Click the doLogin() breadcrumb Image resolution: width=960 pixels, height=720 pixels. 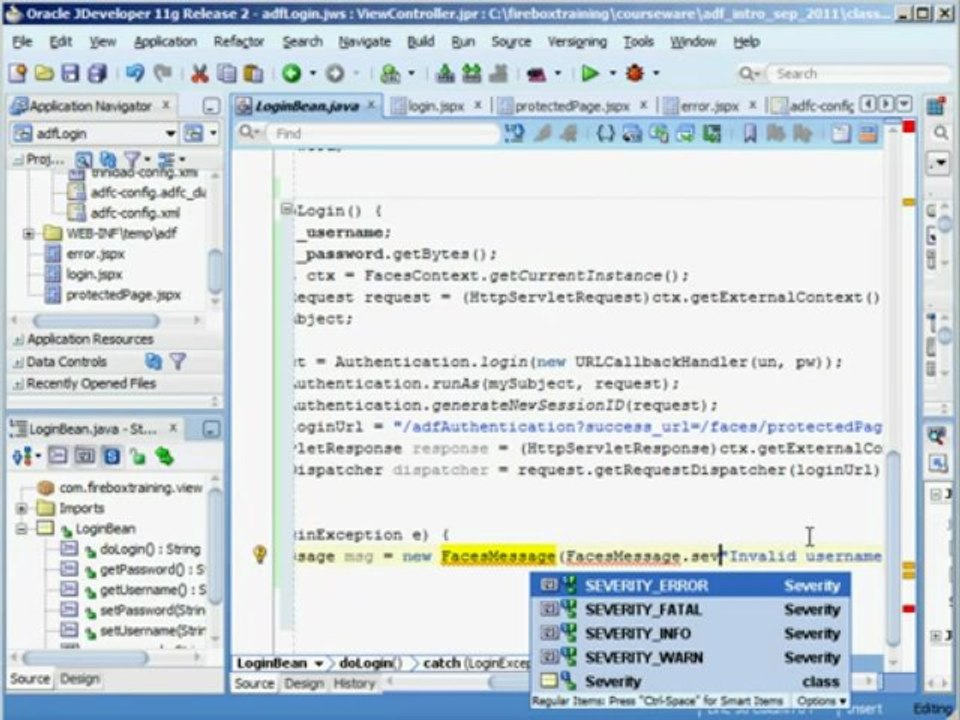pyautogui.click(x=370, y=664)
